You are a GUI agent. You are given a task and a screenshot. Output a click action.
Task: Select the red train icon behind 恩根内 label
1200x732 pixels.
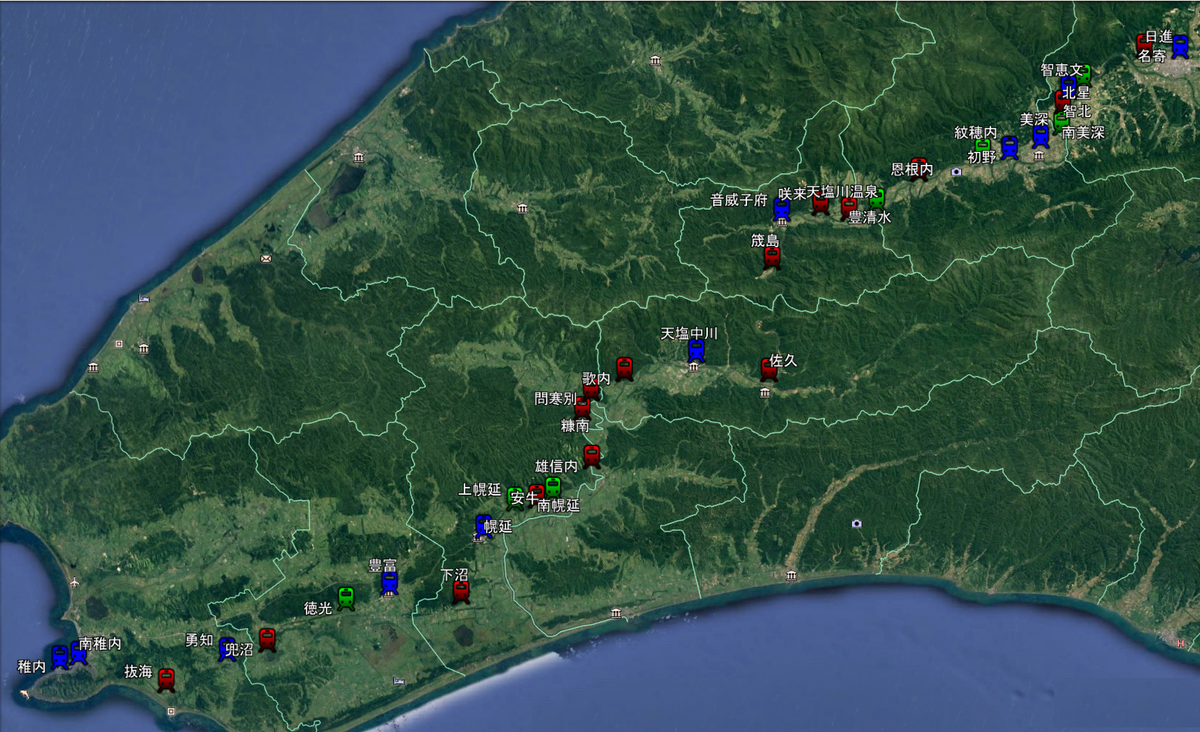point(918,167)
